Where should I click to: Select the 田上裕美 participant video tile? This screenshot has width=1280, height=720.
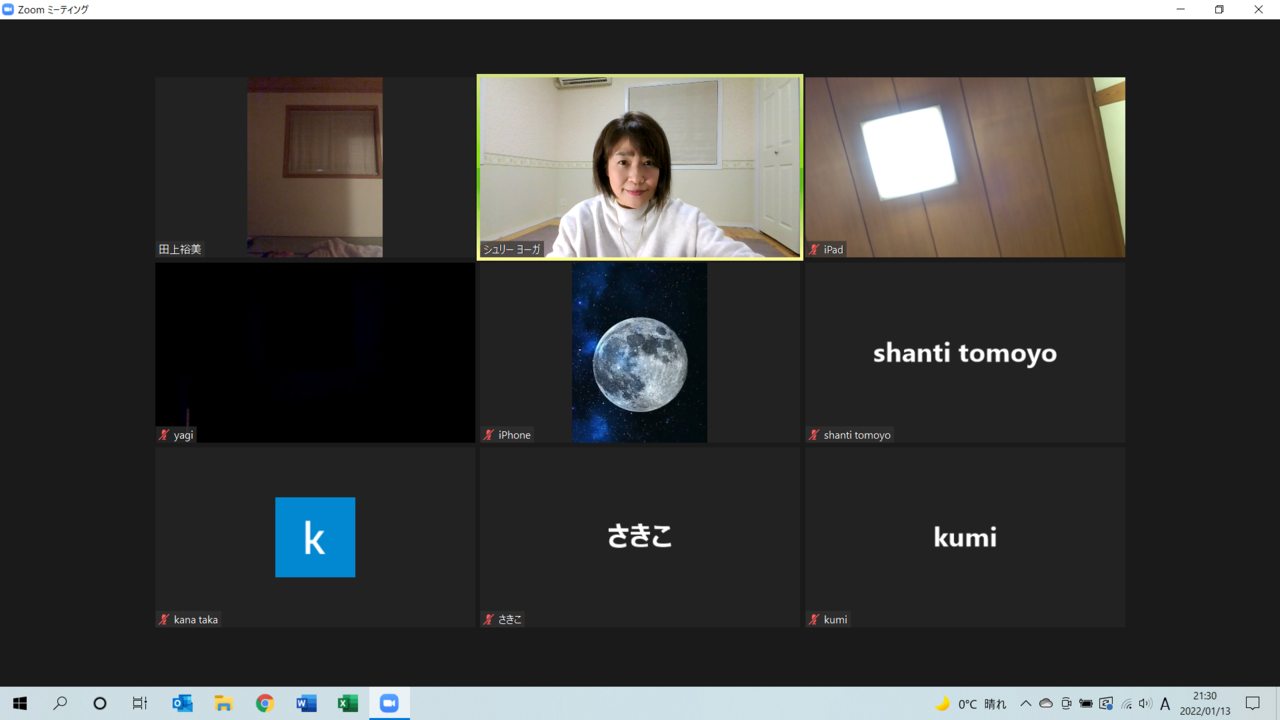click(315, 167)
